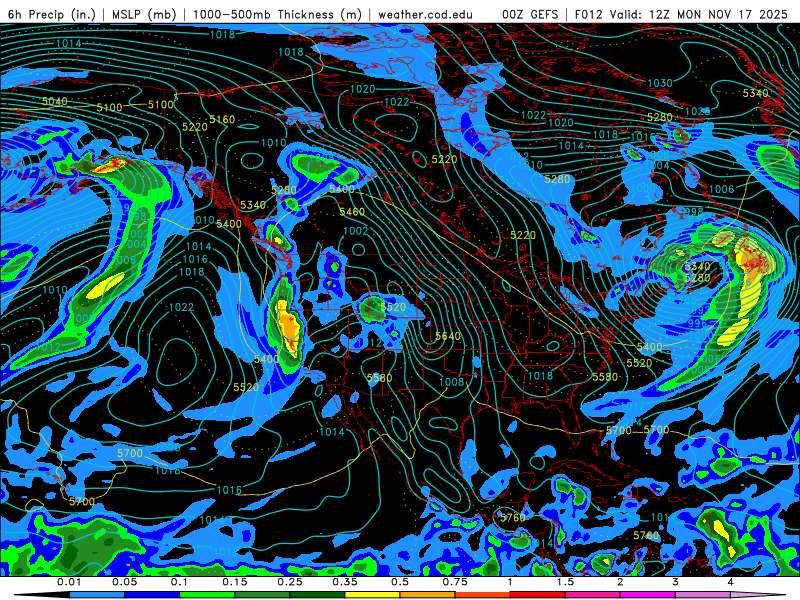Click the '0.15' legend value

click(x=235, y=582)
